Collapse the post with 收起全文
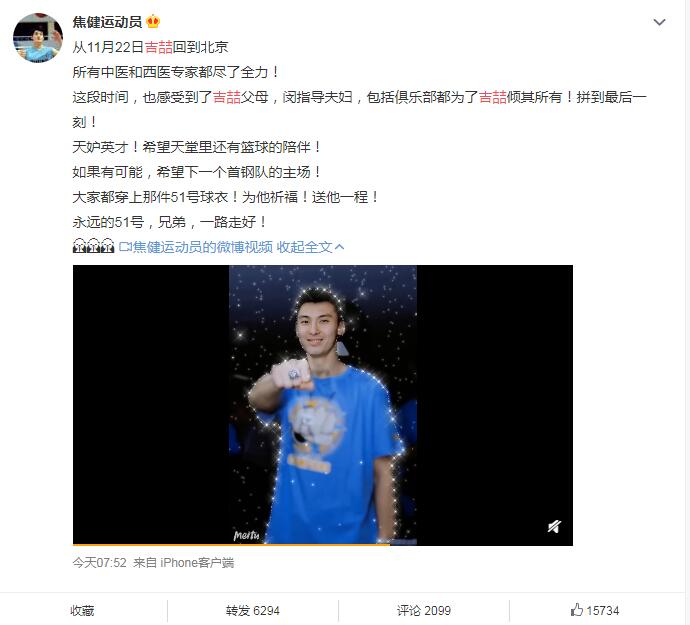The height and width of the screenshot is (625, 690). tap(304, 247)
